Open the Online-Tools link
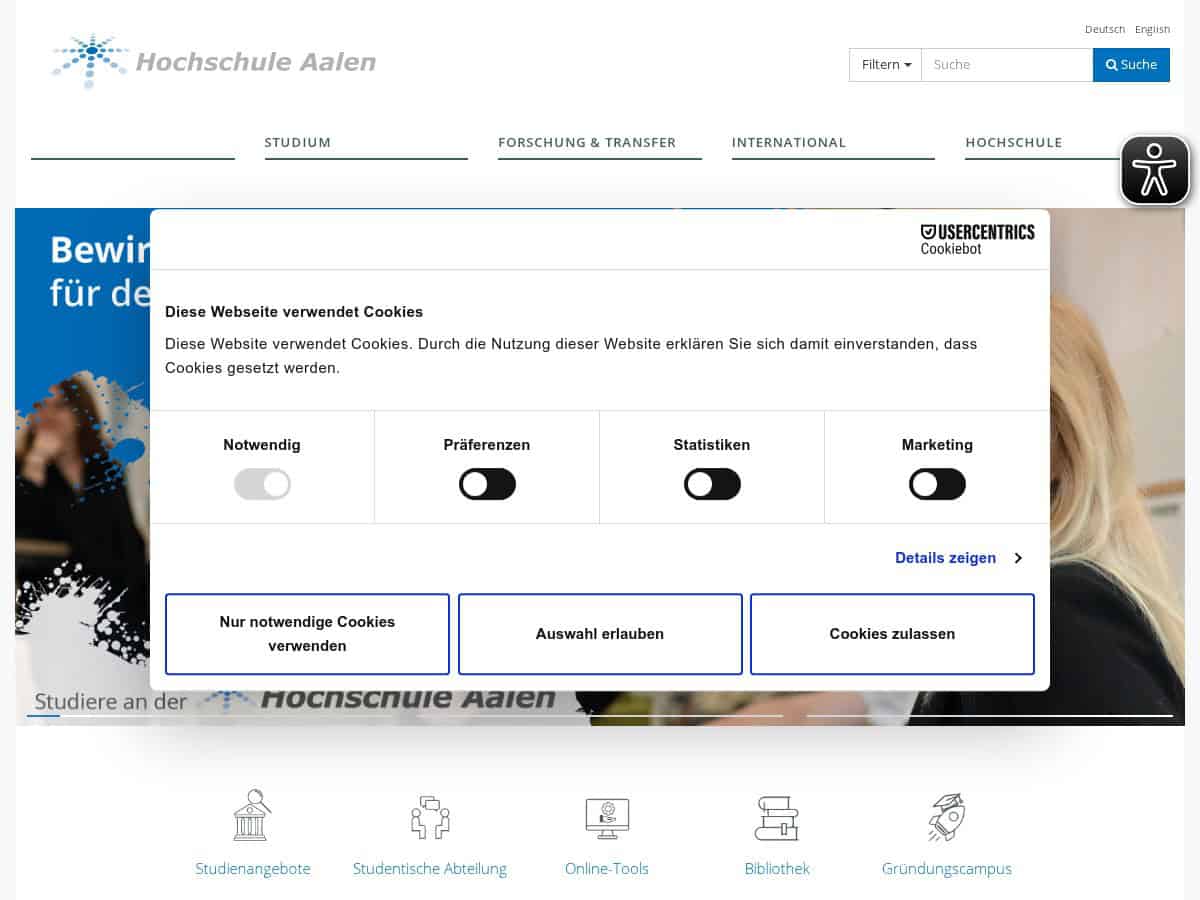 coord(607,869)
